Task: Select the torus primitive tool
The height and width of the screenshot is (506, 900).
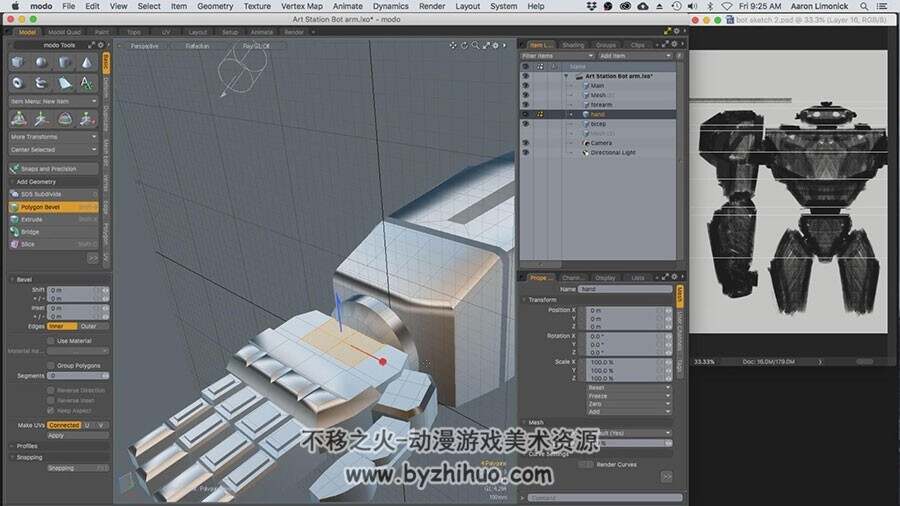Action: (x=18, y=83)
